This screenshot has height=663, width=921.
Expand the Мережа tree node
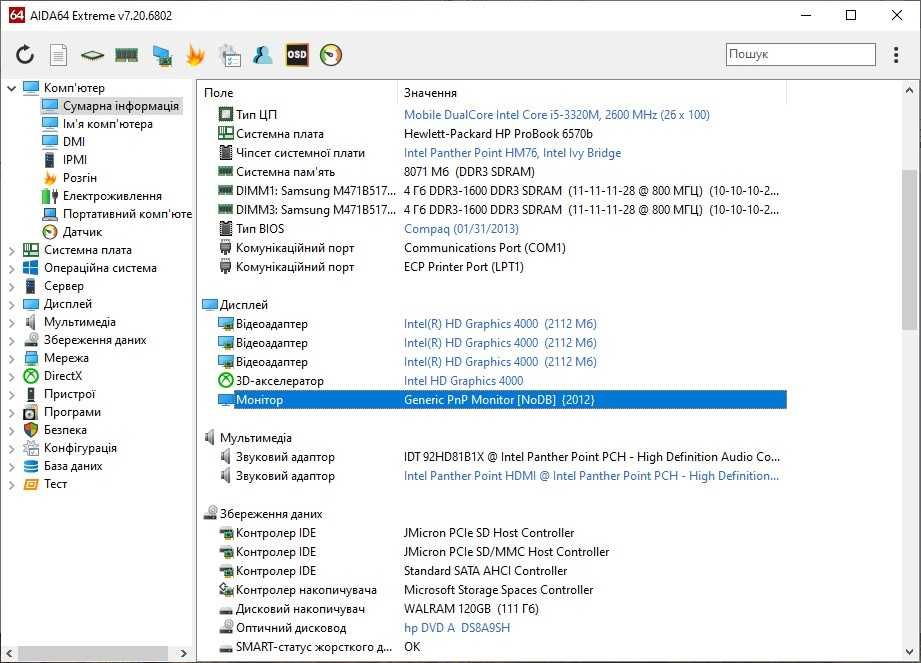(11, 359)
